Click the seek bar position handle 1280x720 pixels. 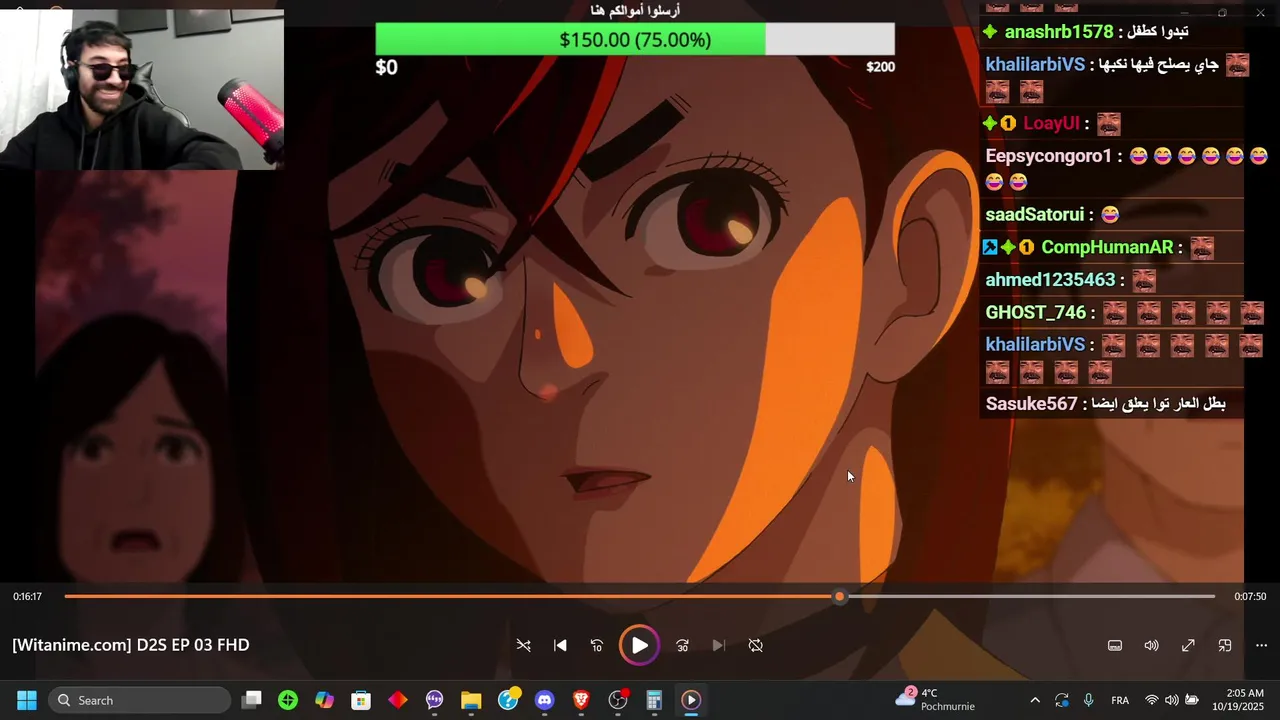tap(840, 596)
